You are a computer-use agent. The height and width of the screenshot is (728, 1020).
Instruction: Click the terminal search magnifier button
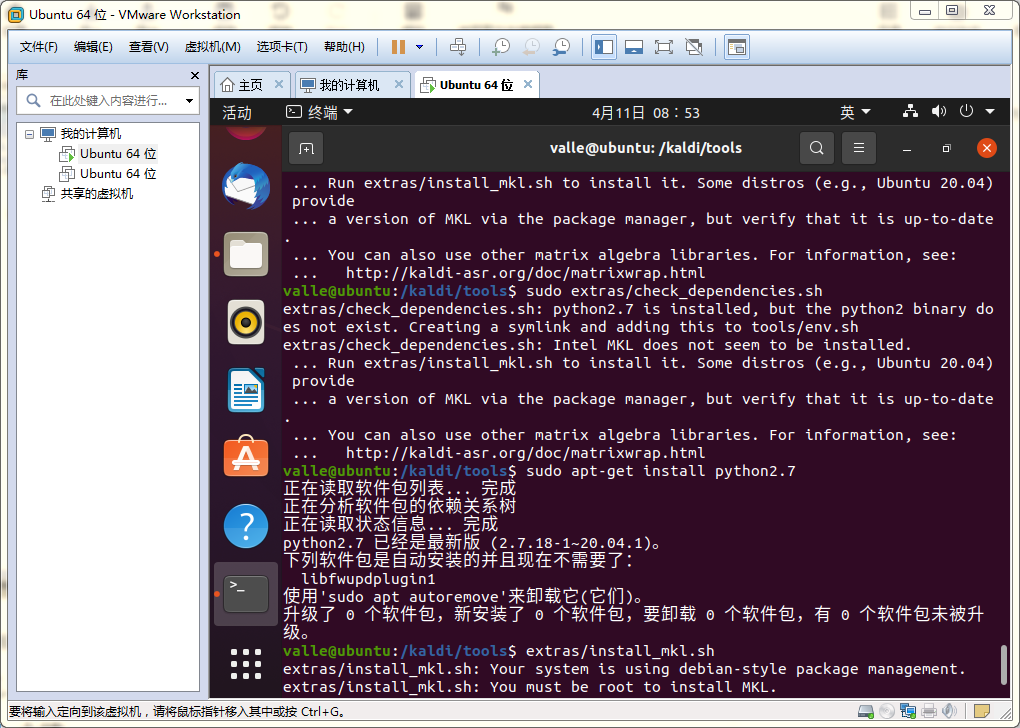point(816,148)
